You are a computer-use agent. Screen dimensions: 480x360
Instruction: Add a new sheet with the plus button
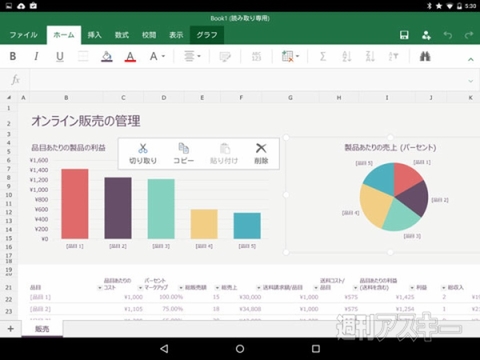pyautogui.click(x=11, y=329)
